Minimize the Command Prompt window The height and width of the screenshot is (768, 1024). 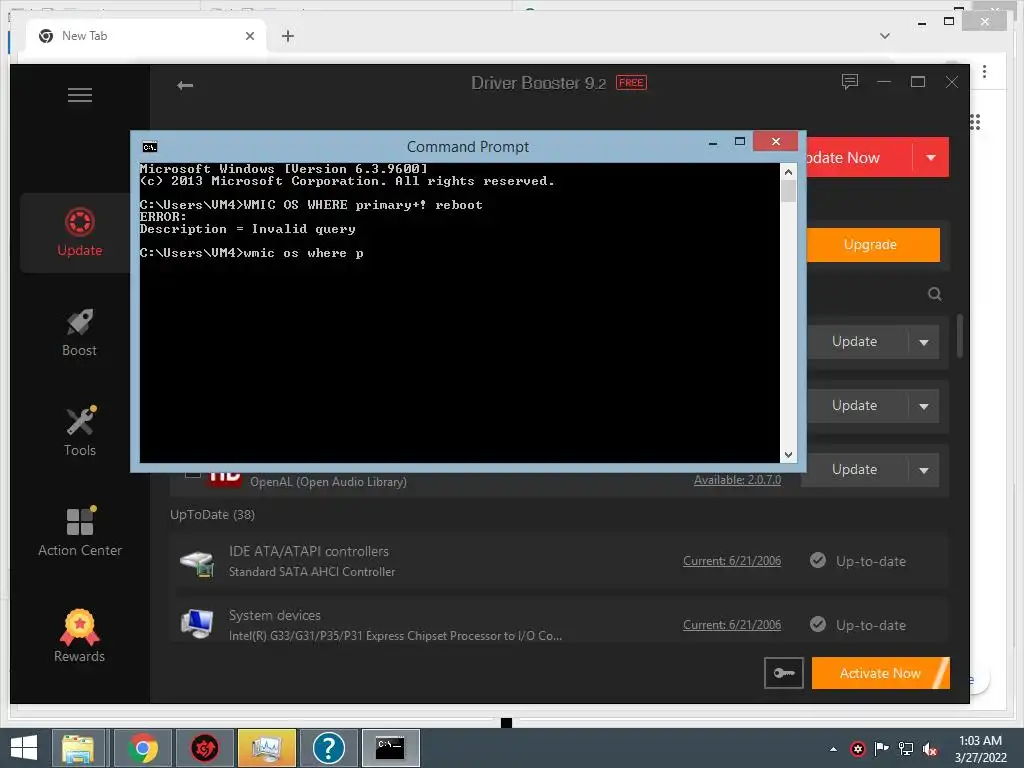click(713, 142)
